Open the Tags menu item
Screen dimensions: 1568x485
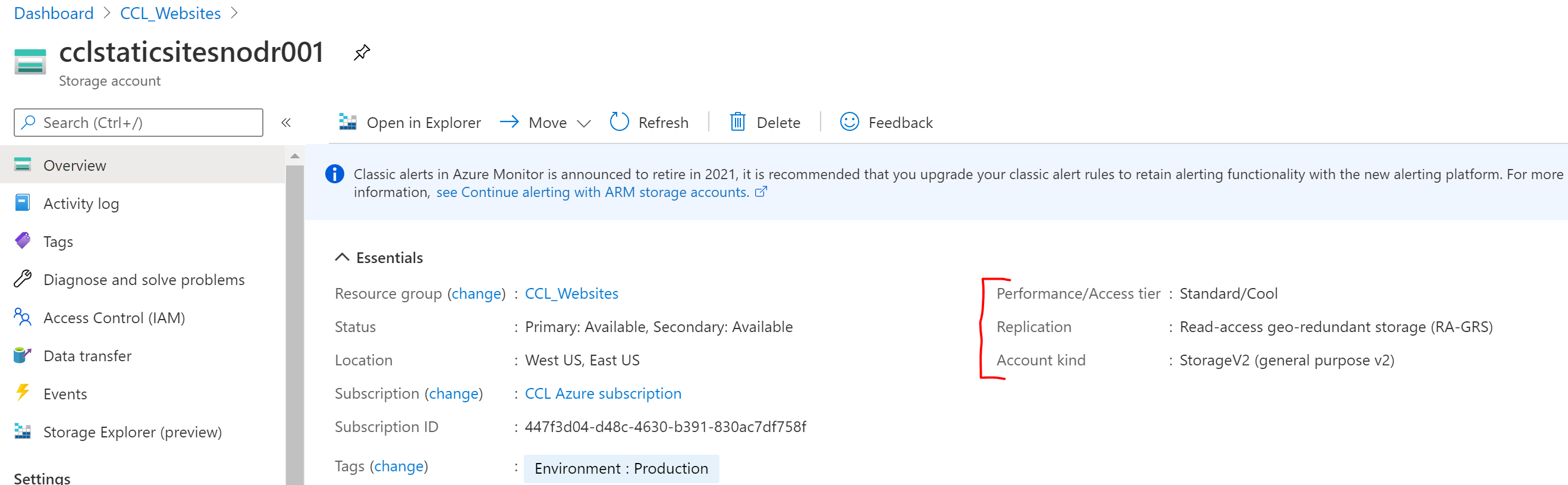tap(58, 242)
